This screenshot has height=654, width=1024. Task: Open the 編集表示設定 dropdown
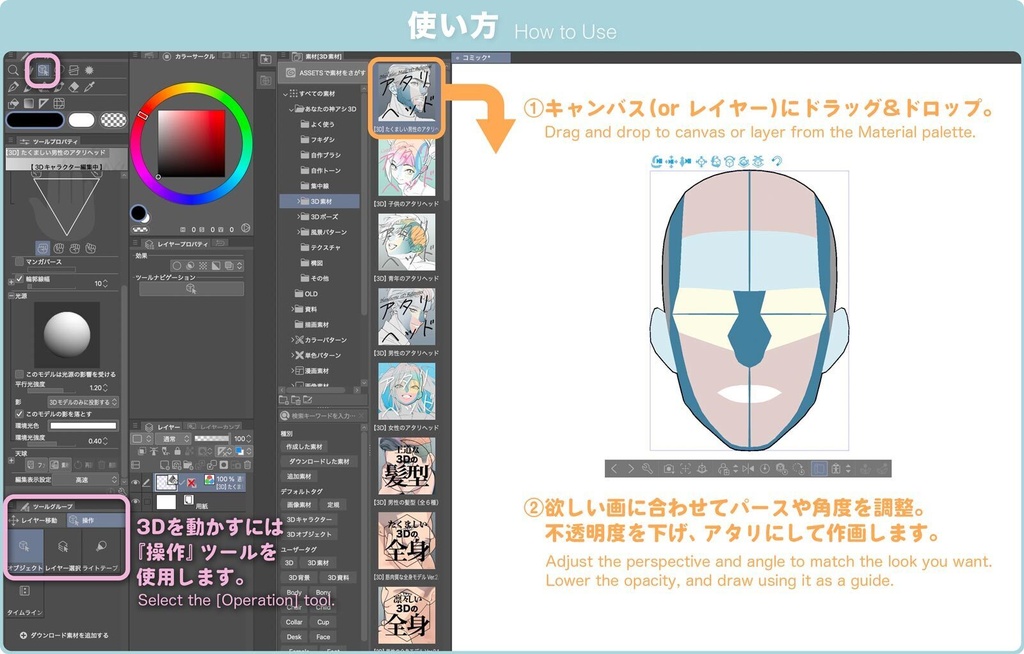click(x=87, y=480)
